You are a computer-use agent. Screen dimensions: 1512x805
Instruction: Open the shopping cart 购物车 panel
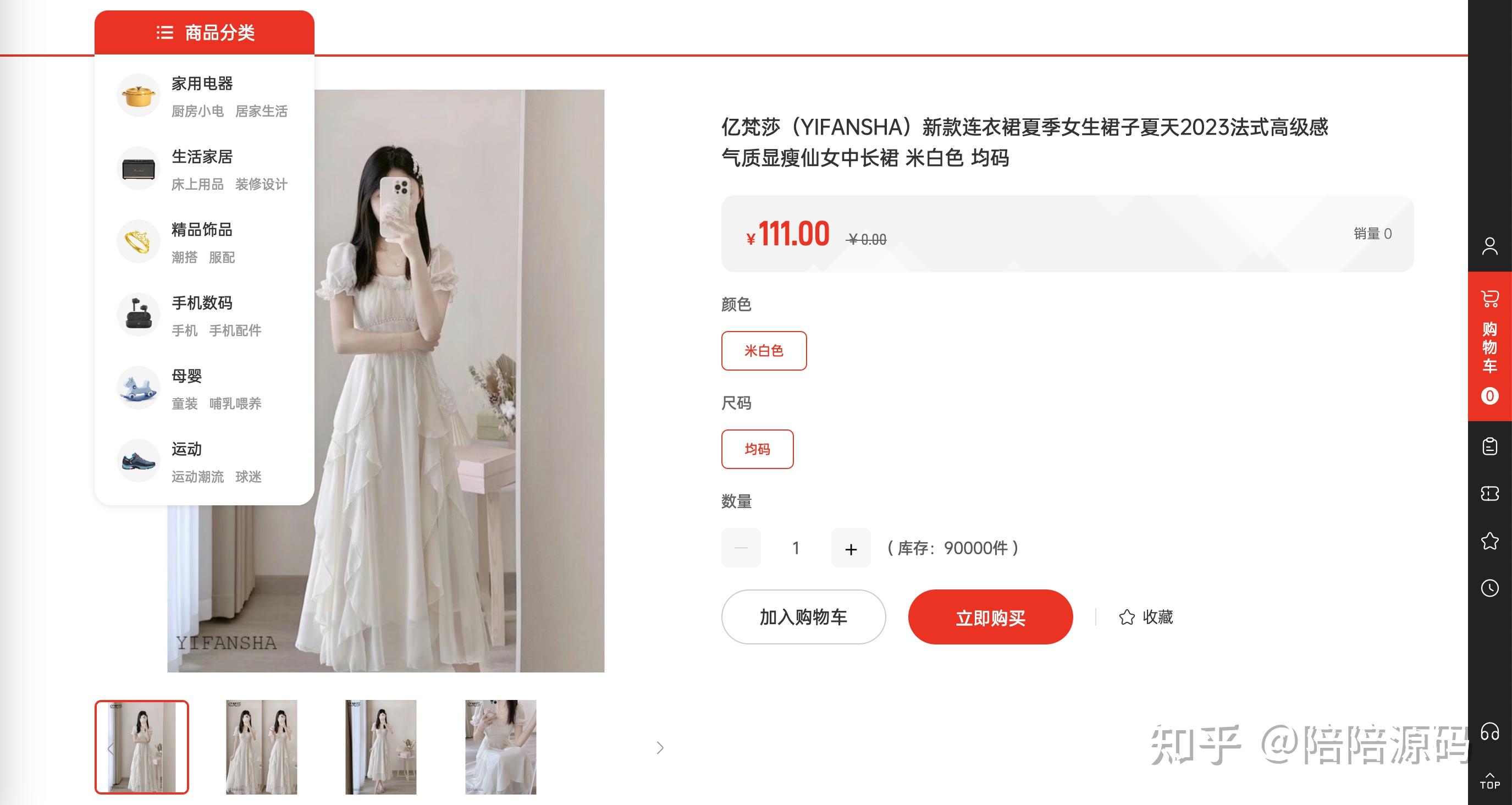click(1489, 346)
